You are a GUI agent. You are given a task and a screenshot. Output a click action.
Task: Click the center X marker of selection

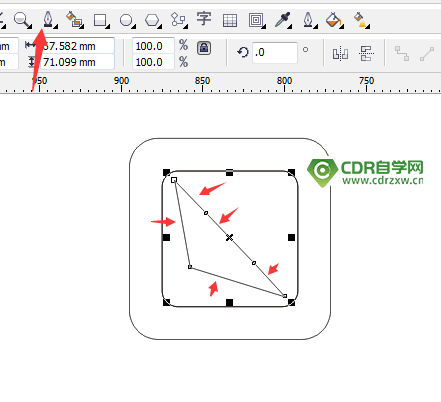click(229, 237)
